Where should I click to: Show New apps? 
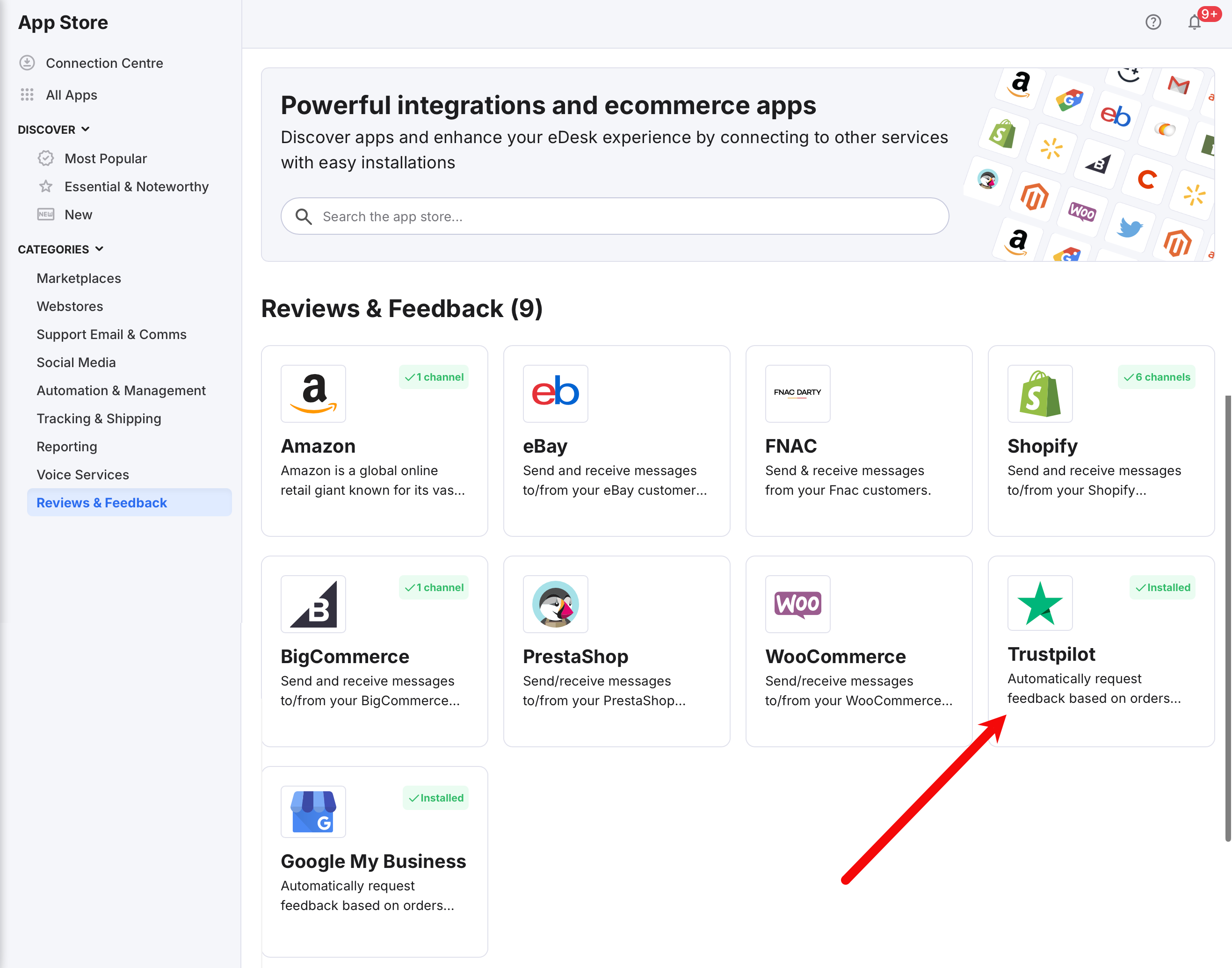point(78,214)
